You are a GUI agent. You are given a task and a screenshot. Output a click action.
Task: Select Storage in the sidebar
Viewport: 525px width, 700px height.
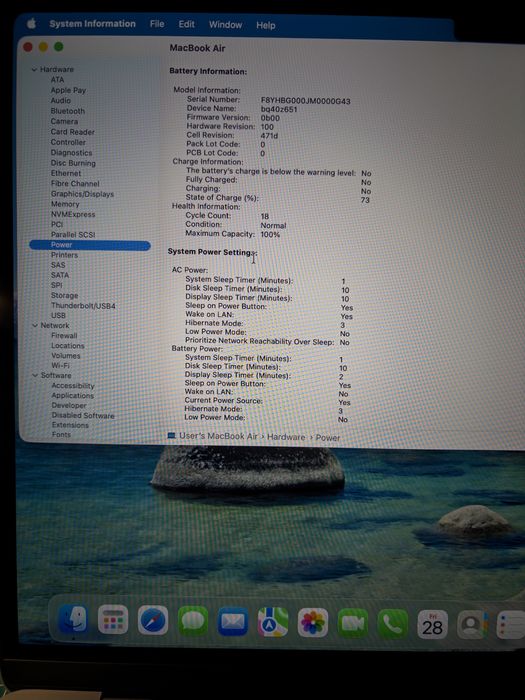pyautogui.click(x=64, y=296)
